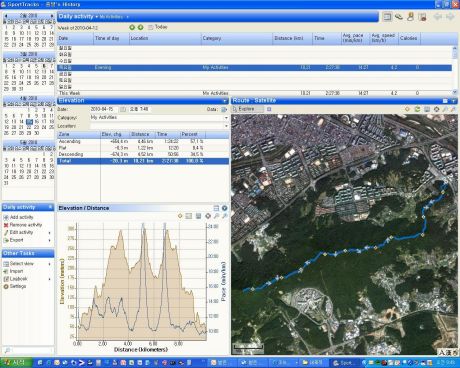Open the Elevation panel header dropdown
Viewport: 460px width, 368px height.
(225, 101)
